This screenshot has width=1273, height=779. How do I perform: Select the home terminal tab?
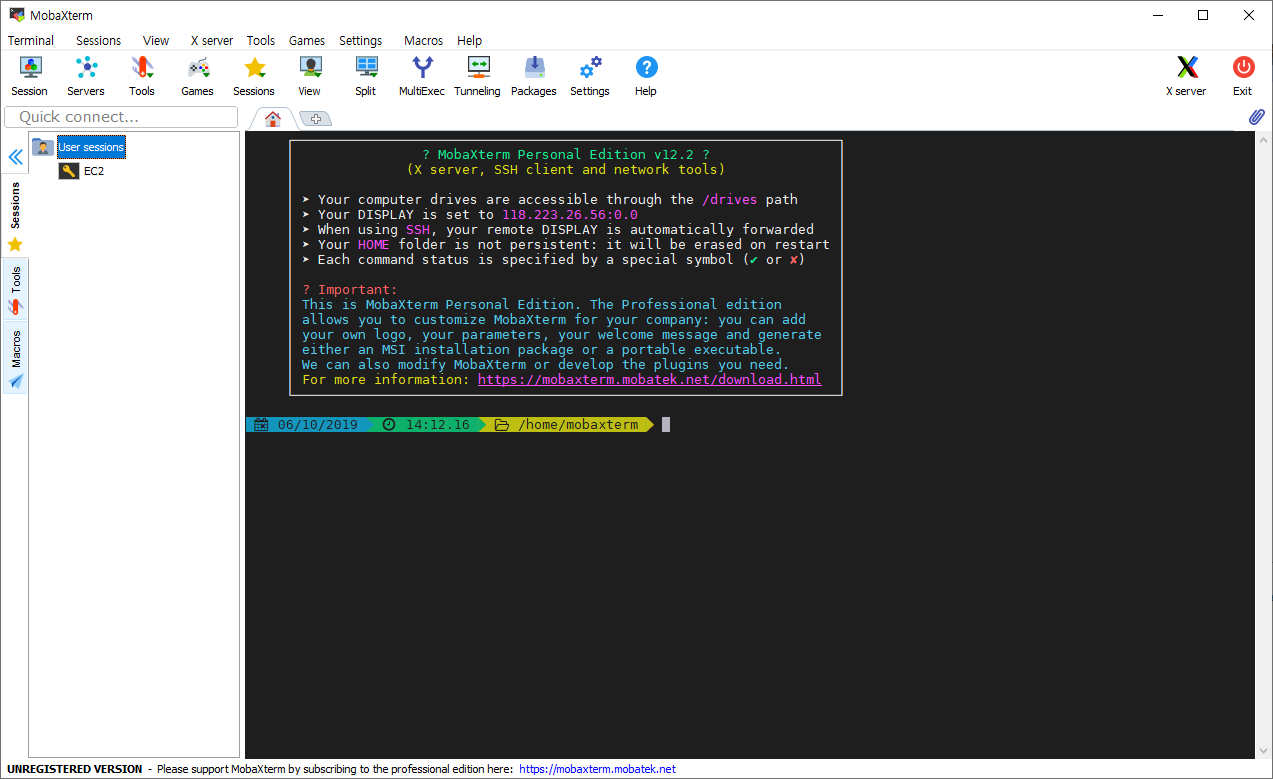click(x=272, y=119)
